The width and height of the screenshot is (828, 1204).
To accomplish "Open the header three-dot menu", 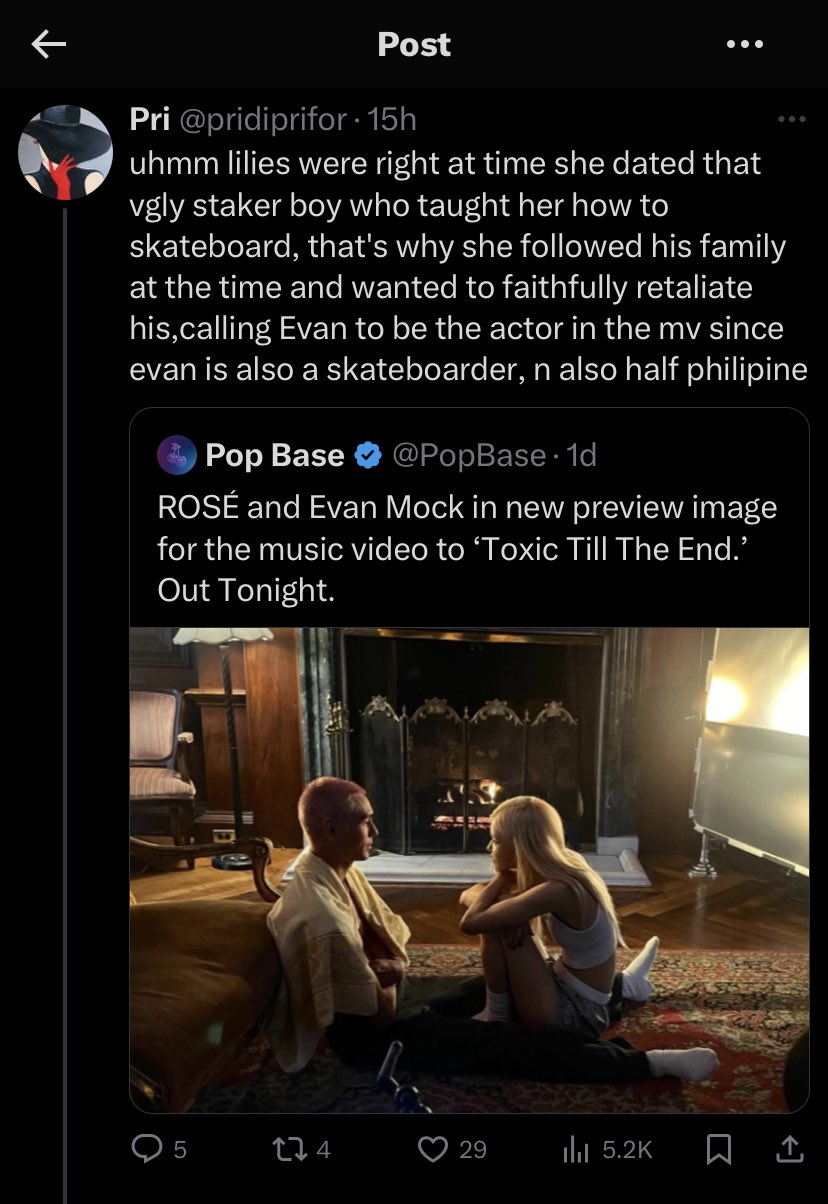I will coord(745,44).
